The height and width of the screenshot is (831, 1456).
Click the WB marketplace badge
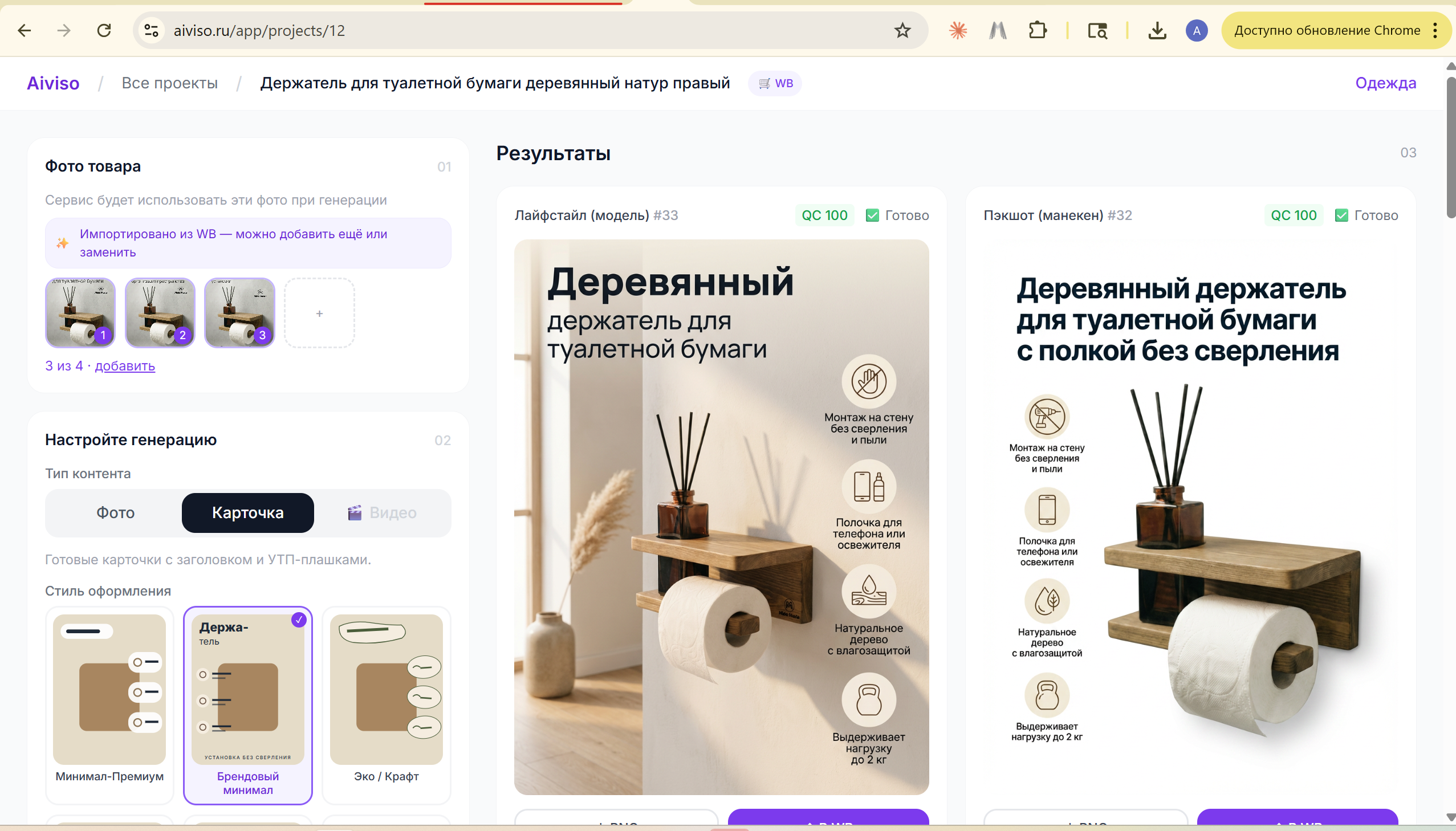pyautogui.click(x=775, y=83)
